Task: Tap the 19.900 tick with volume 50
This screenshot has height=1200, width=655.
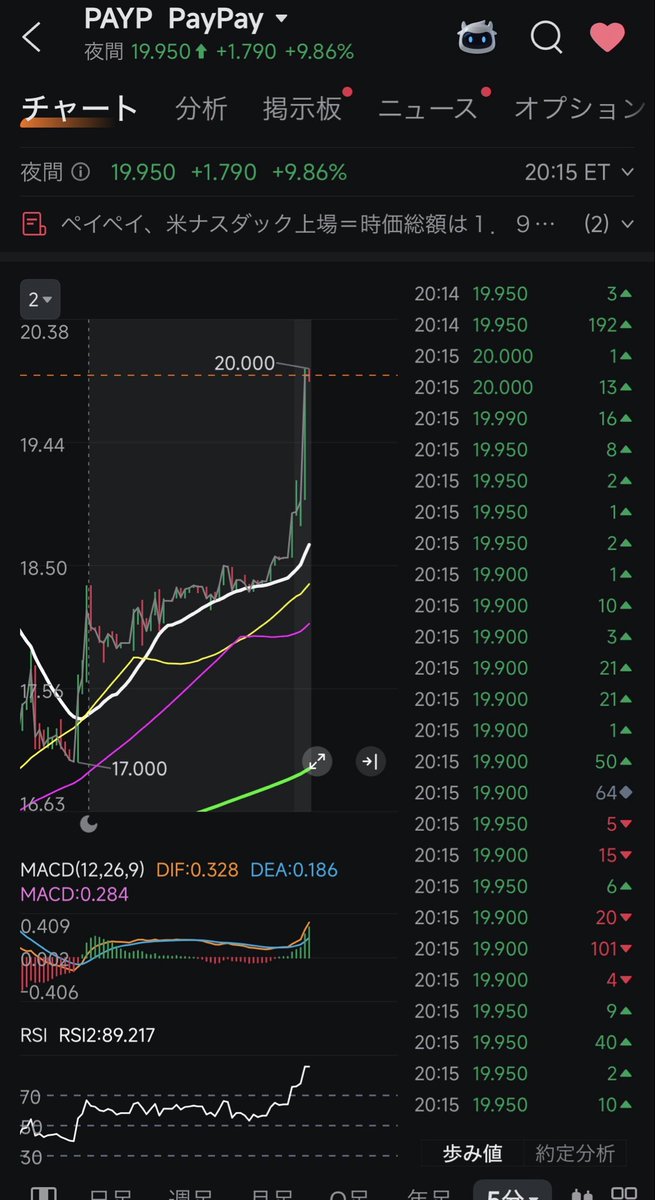Action: click(x=524, y=762)
